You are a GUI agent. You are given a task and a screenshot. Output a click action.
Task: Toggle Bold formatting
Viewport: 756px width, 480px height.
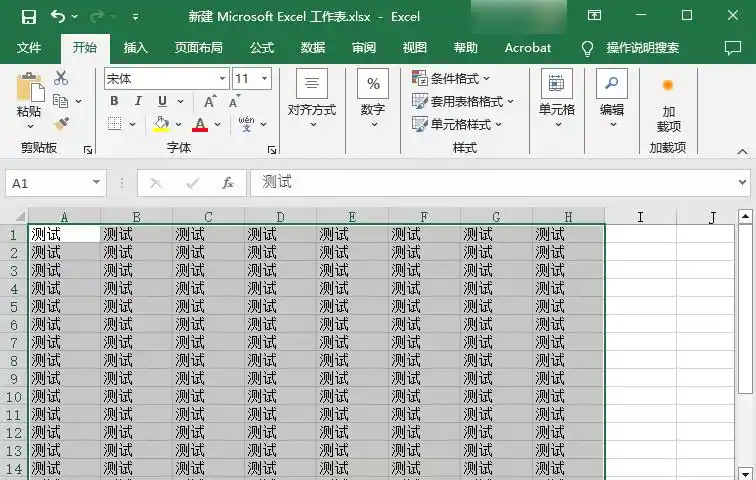tap(114, 101)
